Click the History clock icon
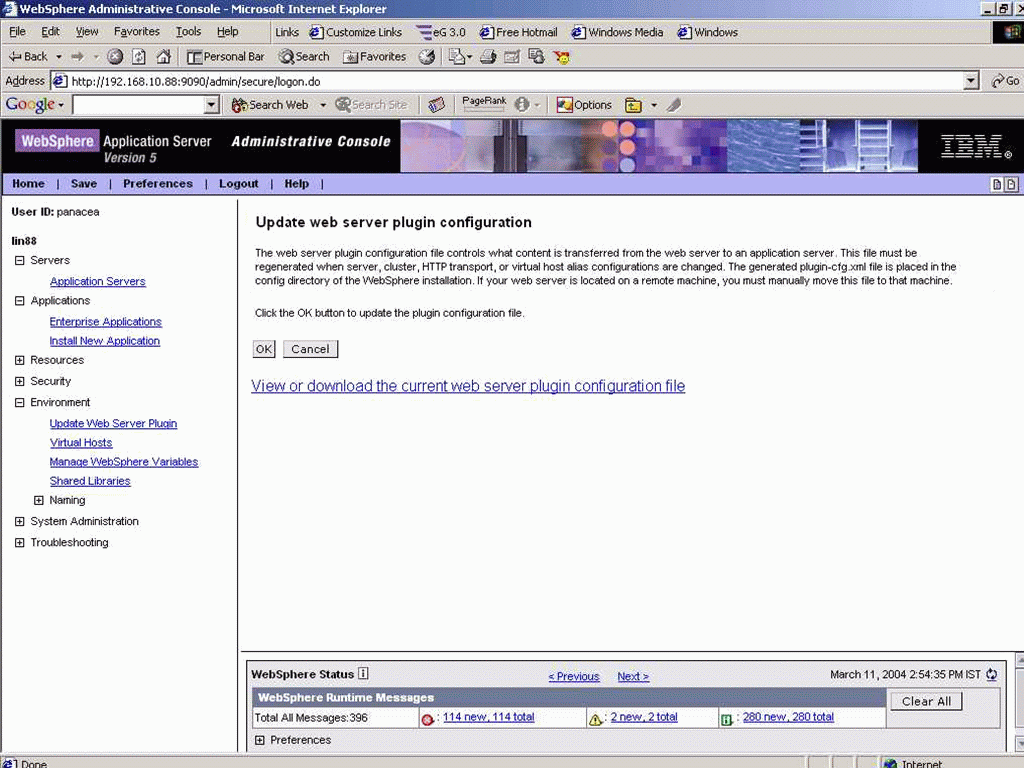The image size is (1024, 768). click(427, 57)
